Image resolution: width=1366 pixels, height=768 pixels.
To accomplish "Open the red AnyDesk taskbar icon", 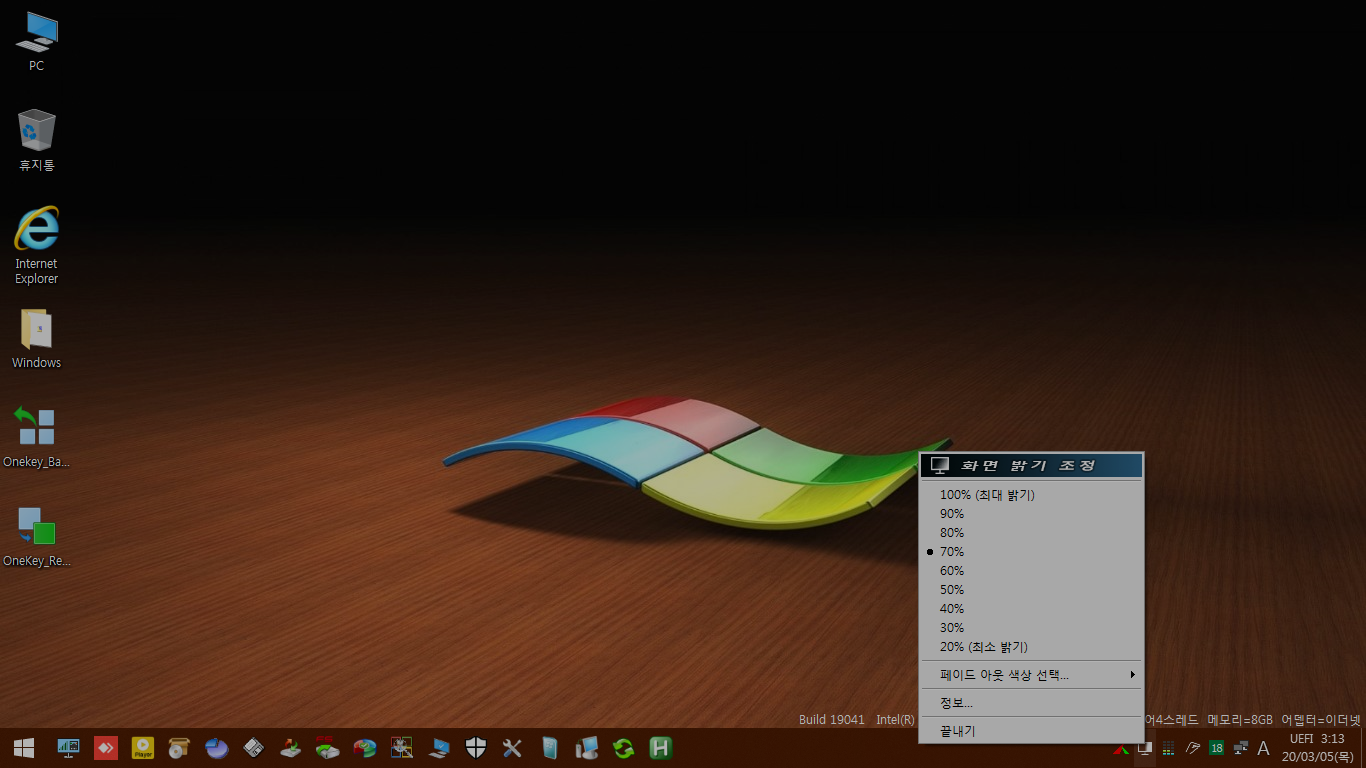I will (x=106, y=748).
